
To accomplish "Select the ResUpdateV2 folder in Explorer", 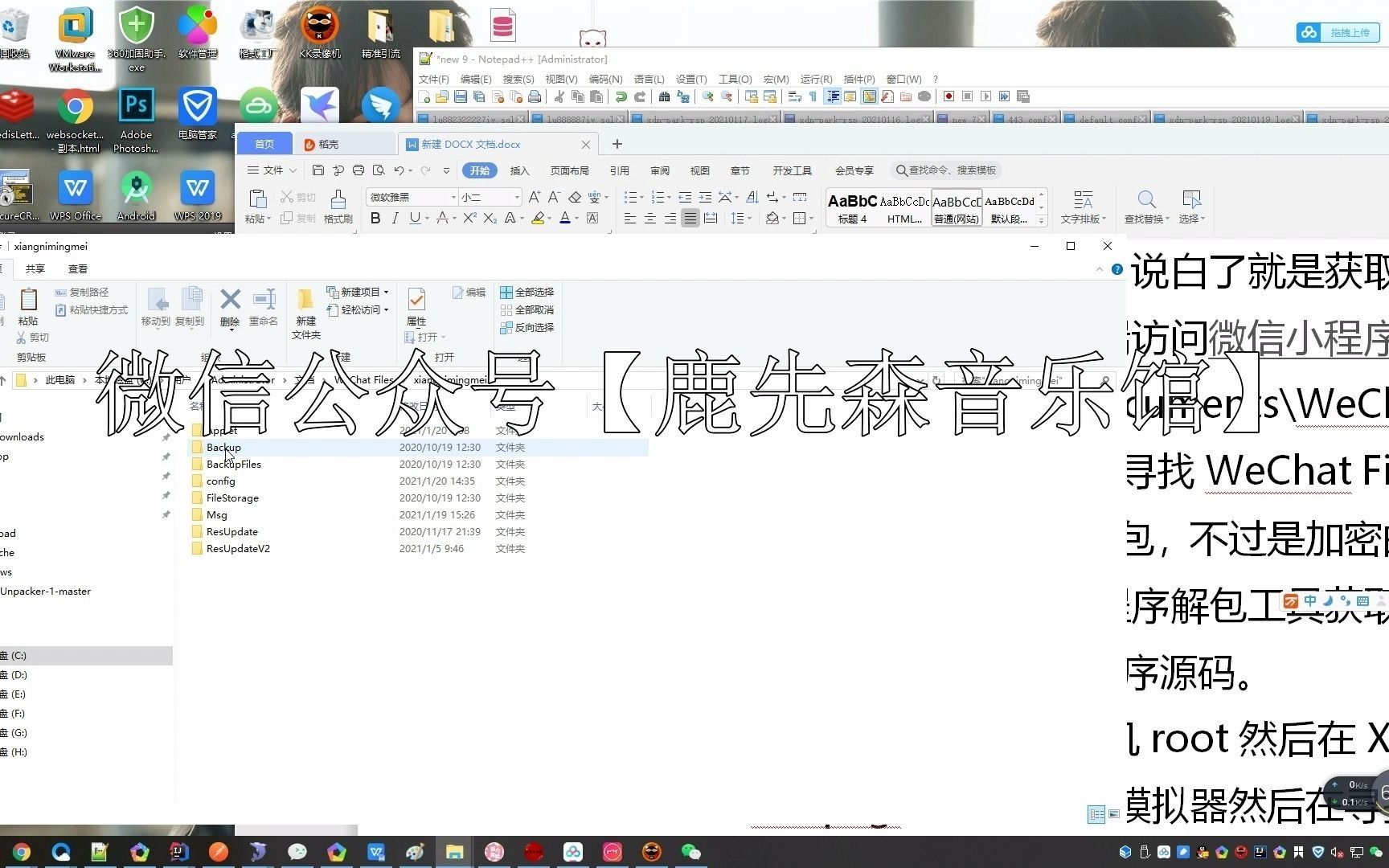I will tap(238, 548).
